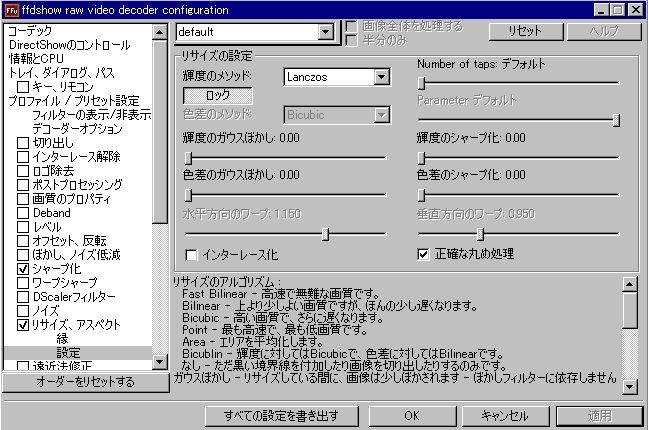Viewport: 648px width, 430px height.
Task: Click filter tree scrollbar up arrow
Action: 160,32
